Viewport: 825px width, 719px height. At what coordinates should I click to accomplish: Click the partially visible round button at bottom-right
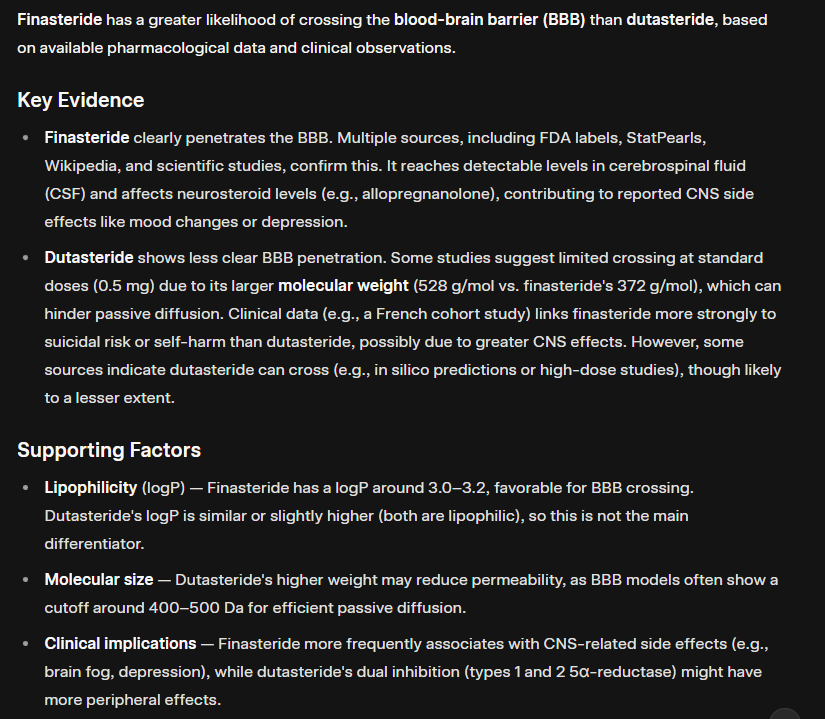(x=786, y=713)
